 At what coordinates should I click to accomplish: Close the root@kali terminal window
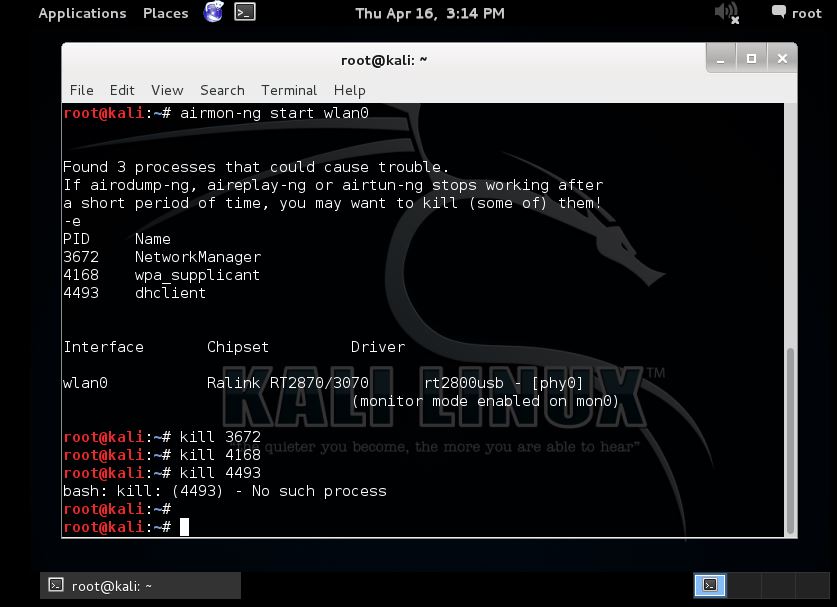pyautogui.click(x=782, y=59)
